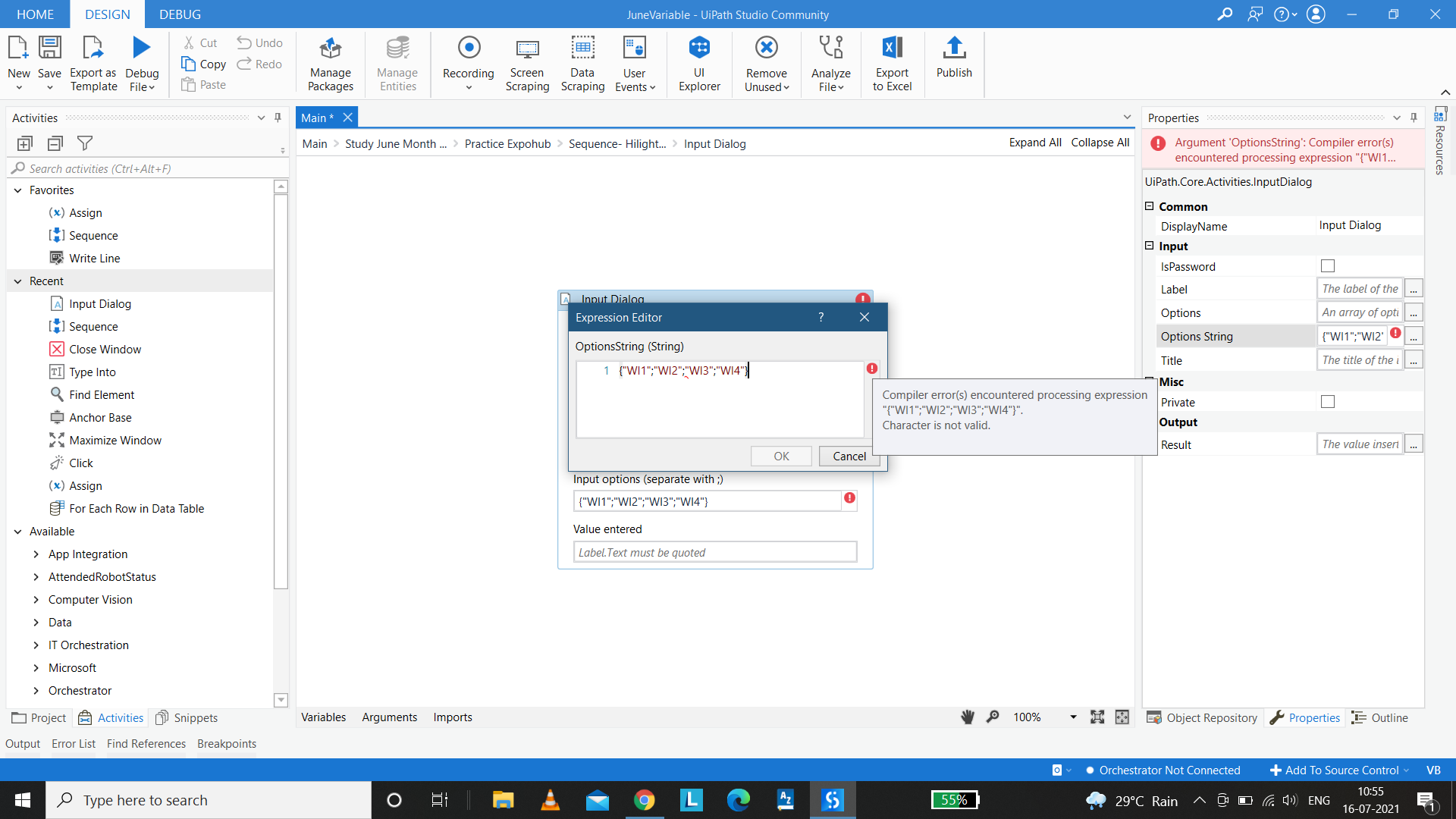Open the zoom percentage dropdown
Viewport: 1456px width, 819px height.
click(1072, 717)
